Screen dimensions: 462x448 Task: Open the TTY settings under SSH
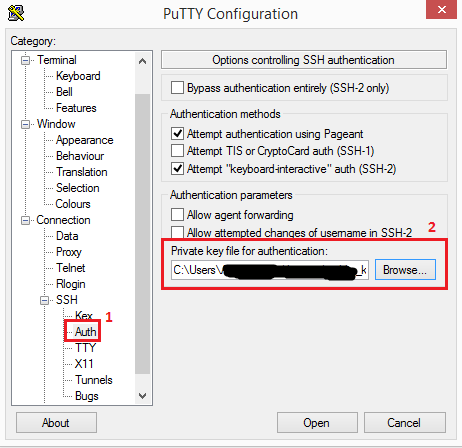(86, 348)
